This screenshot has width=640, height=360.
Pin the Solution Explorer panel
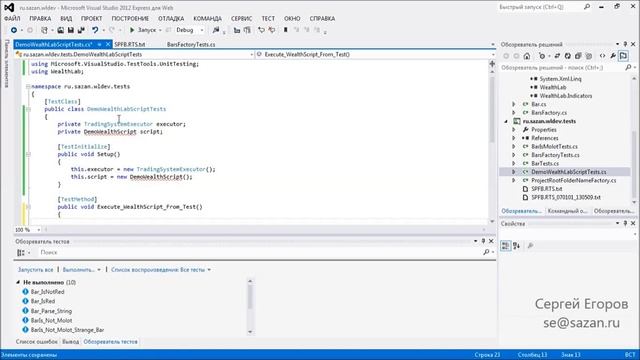625,44
